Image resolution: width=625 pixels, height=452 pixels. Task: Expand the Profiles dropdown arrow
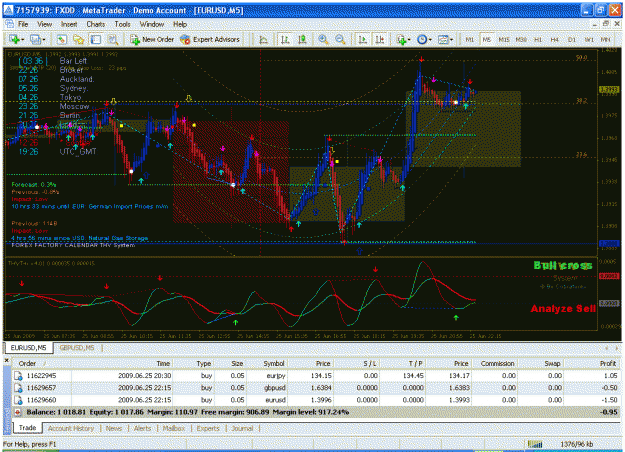click(x=43, y=40)
